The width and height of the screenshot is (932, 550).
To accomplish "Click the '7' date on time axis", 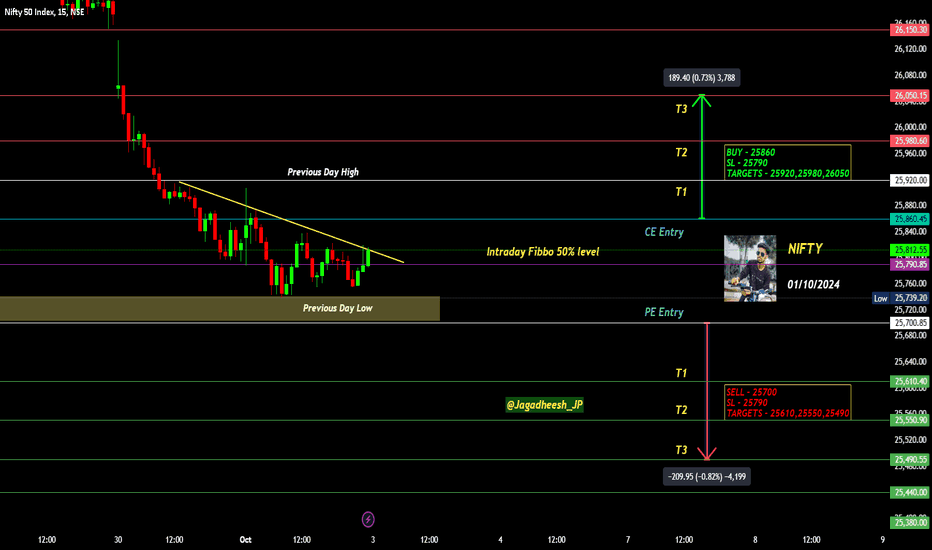I will pos(628,540).
